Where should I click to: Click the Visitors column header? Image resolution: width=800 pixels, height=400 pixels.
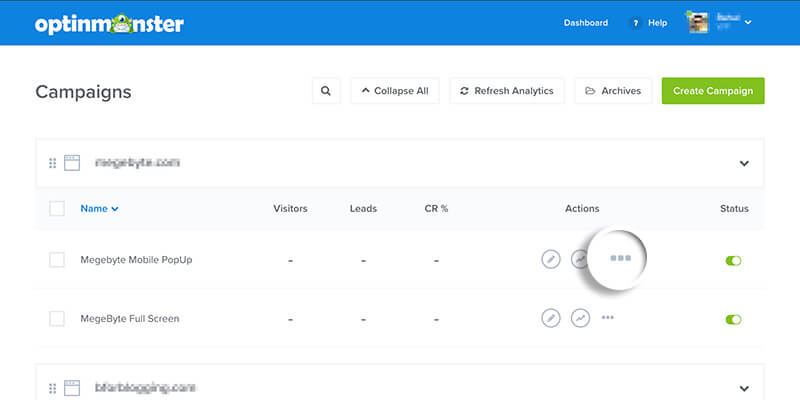click(290, 209)
